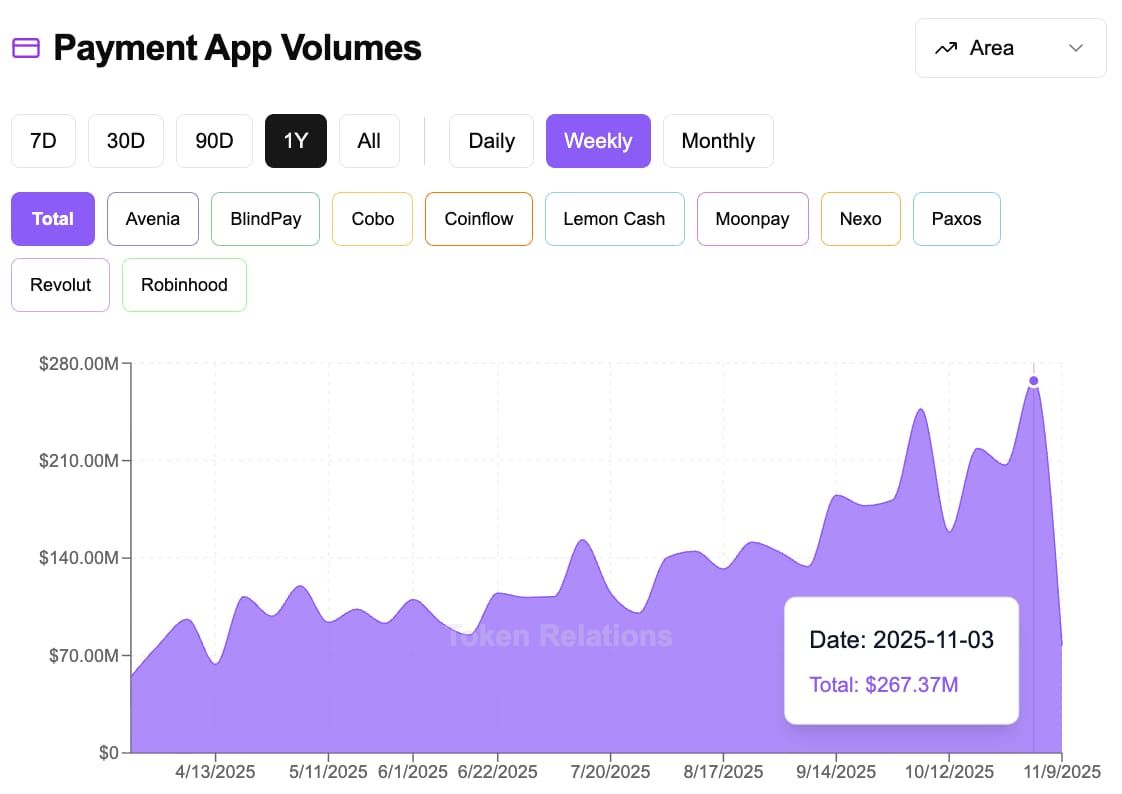This screenshot has height=794, width=1122.
Task: Filter chart by Coinflow
Action: click(x=479, y=219)
